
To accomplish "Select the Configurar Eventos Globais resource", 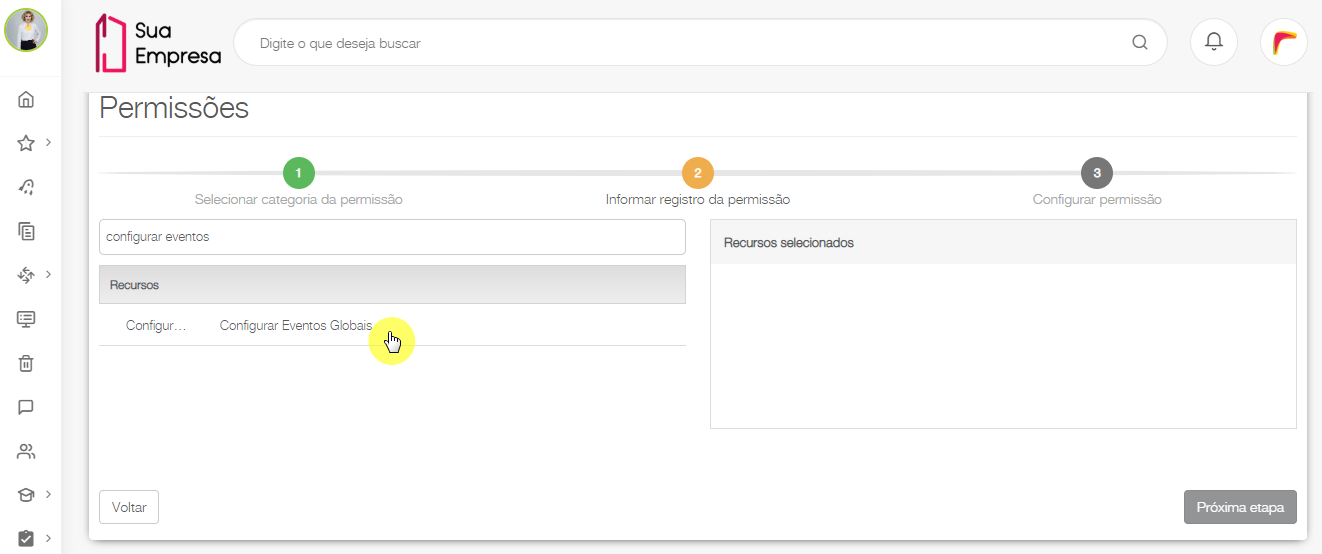I will coord(296,326).
